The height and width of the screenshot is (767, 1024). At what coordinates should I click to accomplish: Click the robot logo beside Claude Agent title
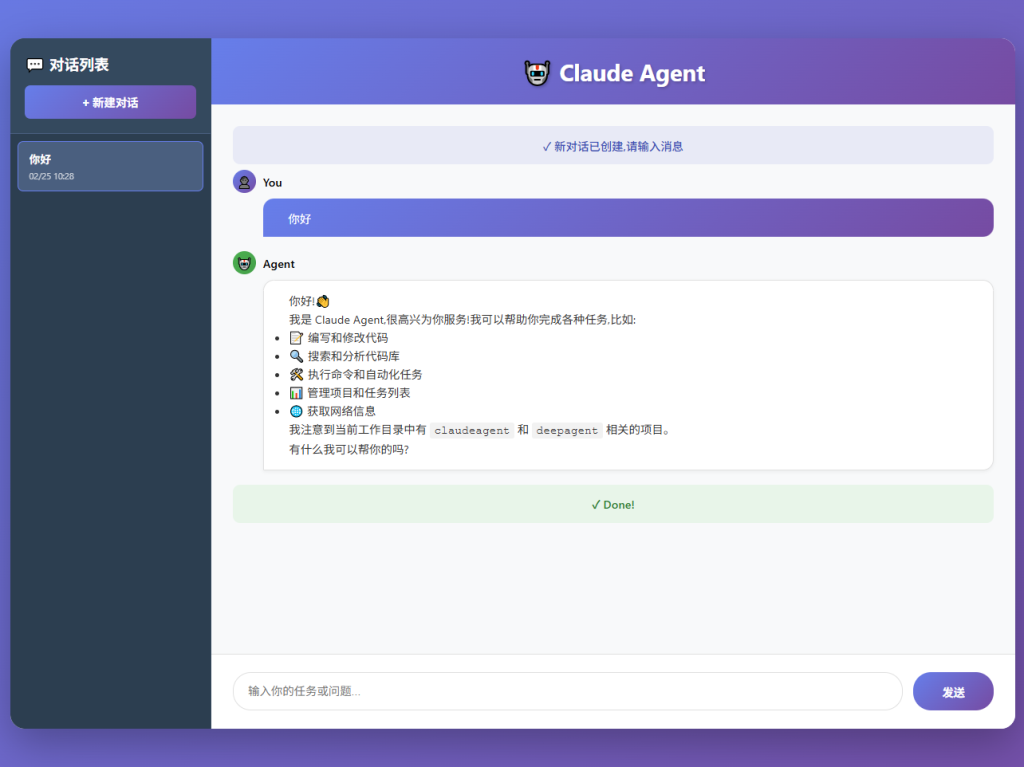coord(538,73)
